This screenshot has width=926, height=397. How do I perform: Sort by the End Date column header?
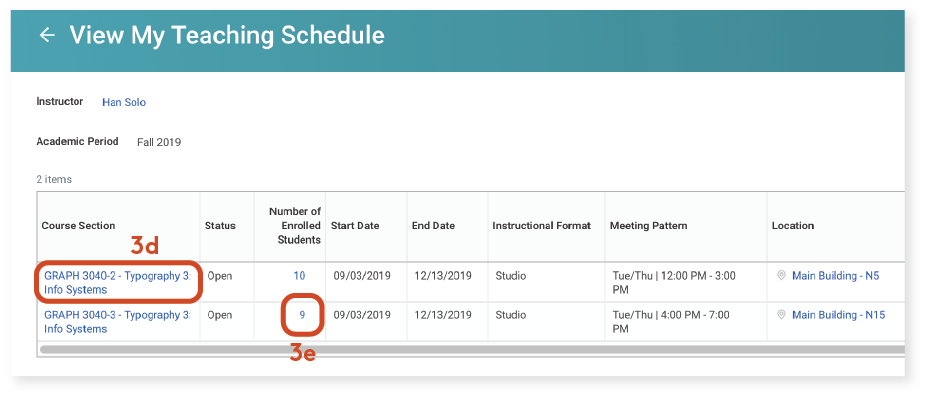433,226
